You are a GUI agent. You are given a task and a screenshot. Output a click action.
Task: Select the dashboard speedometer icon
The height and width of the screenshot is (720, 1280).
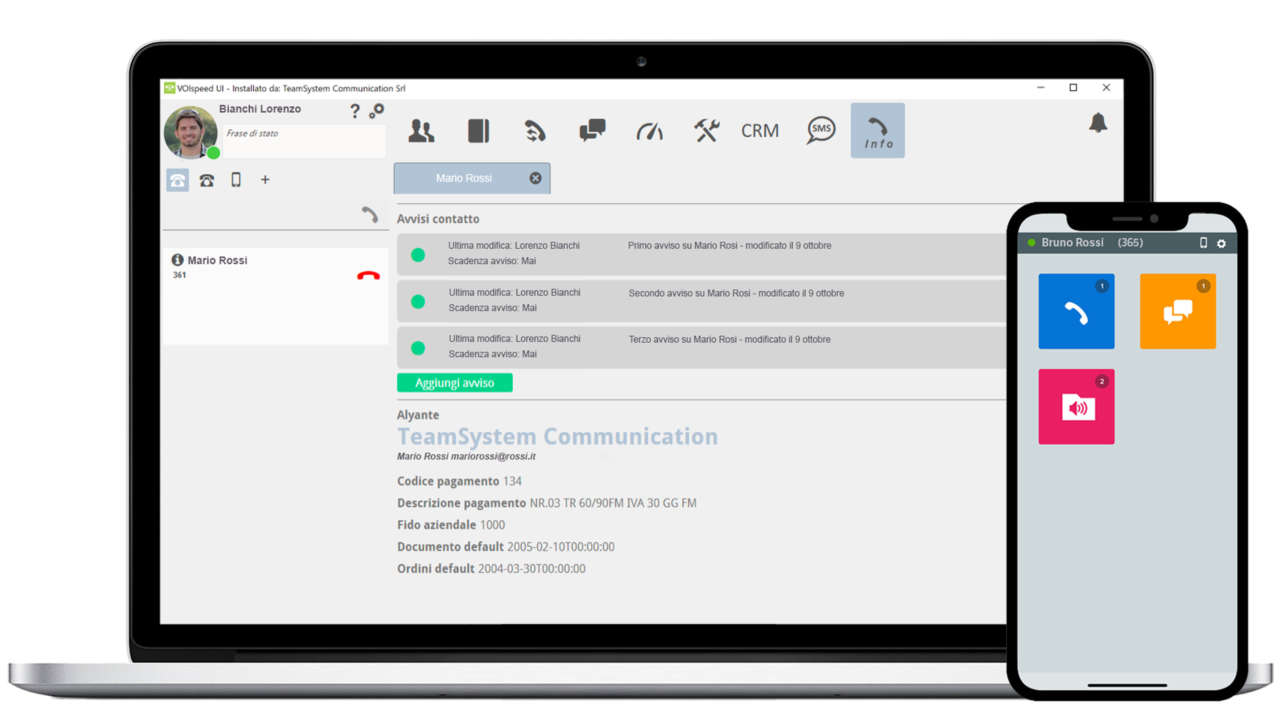pos(649,130)
